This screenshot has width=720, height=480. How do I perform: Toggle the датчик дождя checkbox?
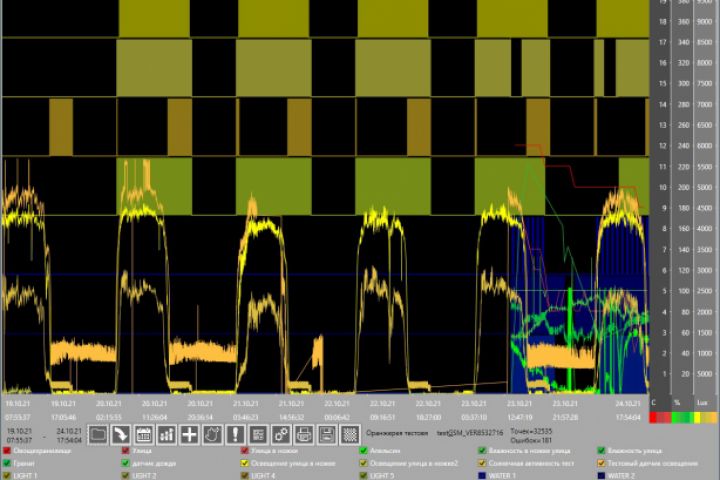coord(125,463)
